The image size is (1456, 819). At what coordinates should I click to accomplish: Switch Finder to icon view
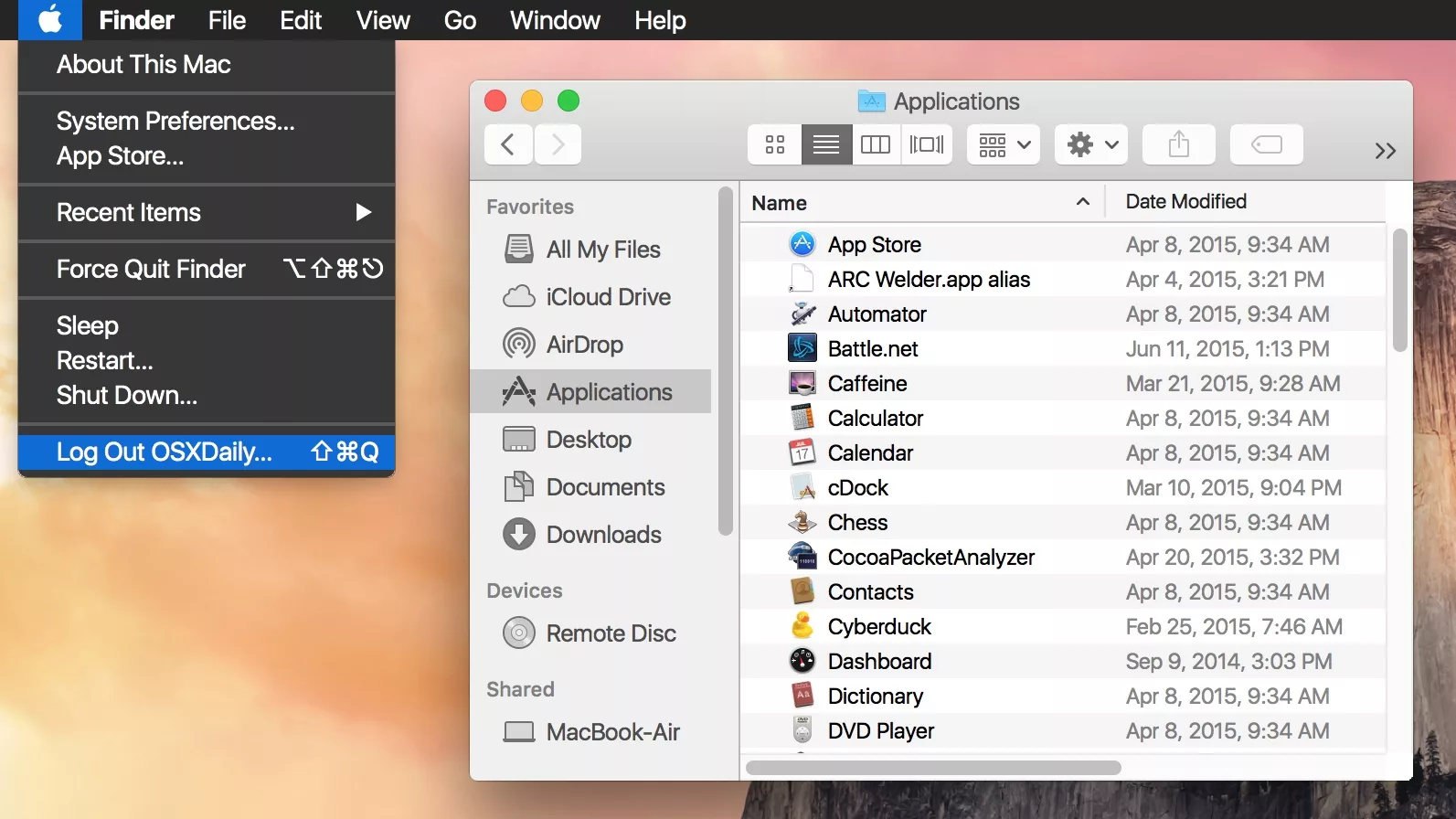pos(775,144)
